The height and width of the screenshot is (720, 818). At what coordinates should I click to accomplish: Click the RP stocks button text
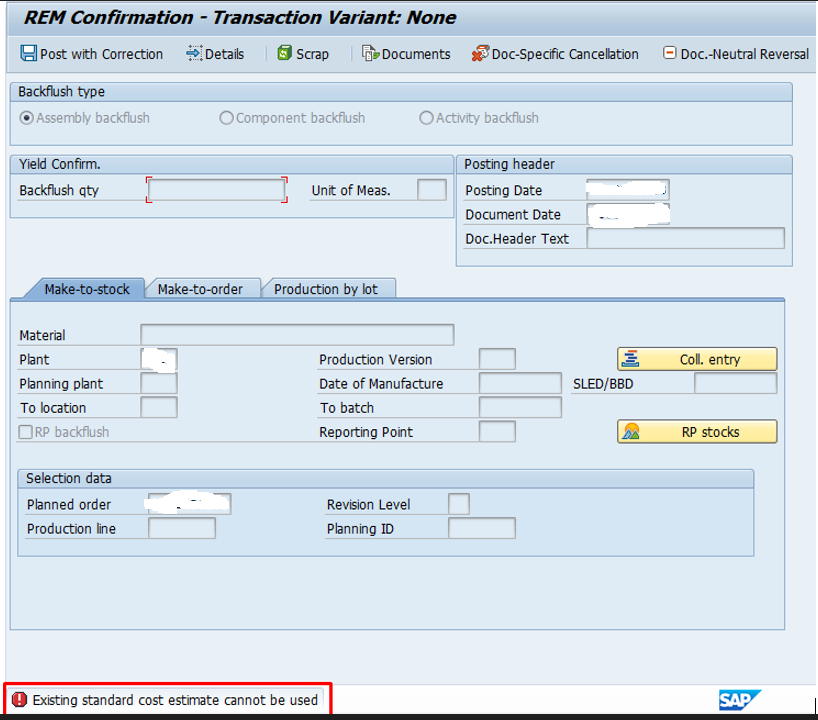711,432
